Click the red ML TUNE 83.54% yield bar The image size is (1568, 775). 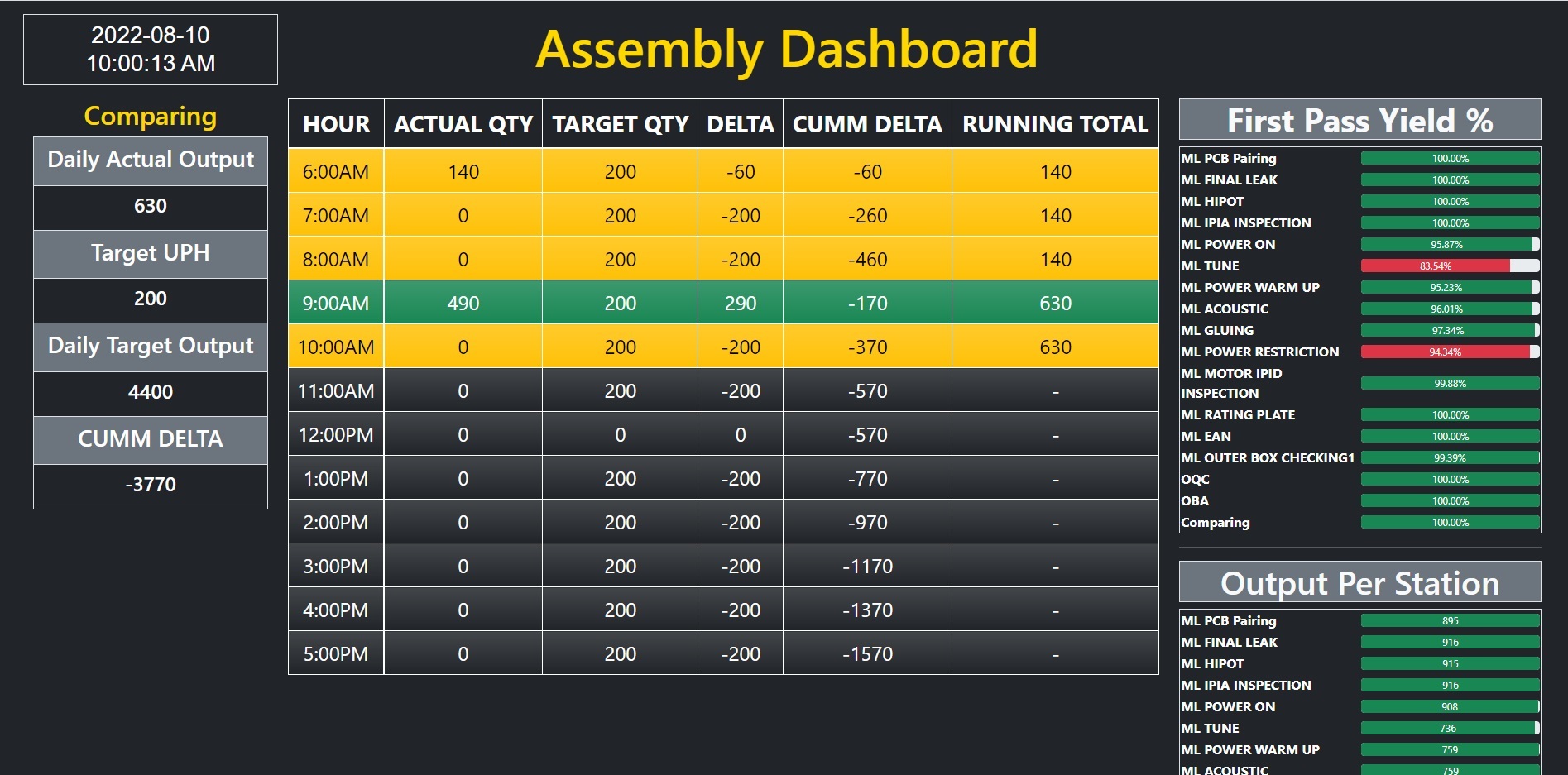point(1436,266)
